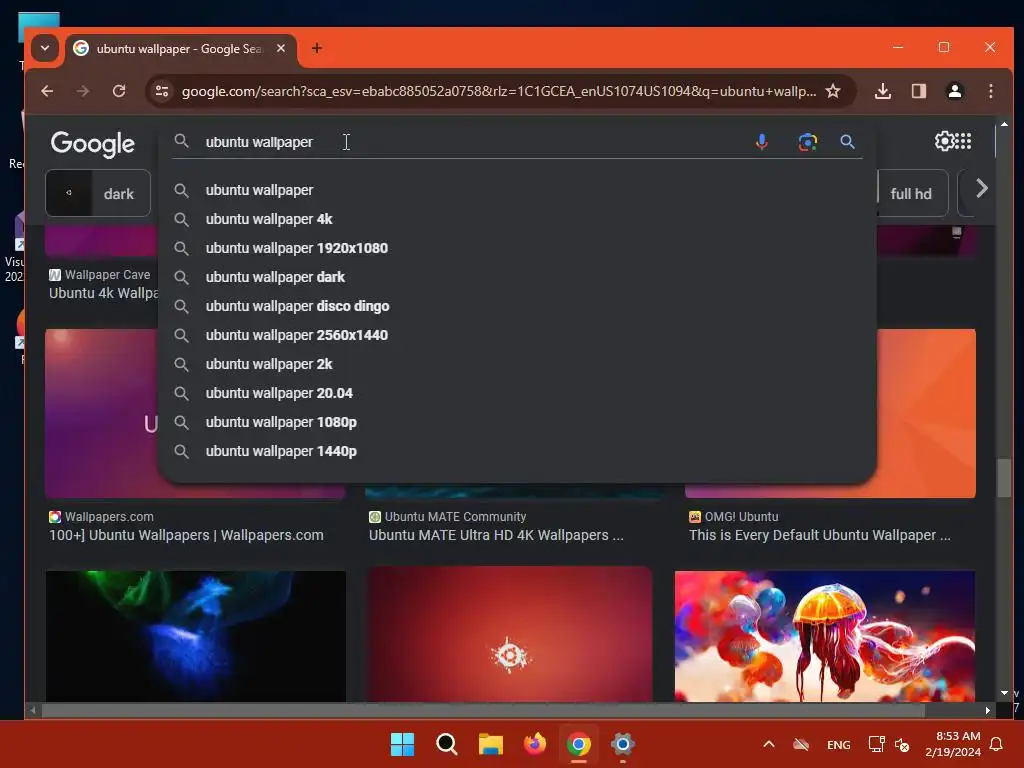Reload the Google search page
Image resolution: width=1024 pixels, height=768 pixels.
click(119, 91)
